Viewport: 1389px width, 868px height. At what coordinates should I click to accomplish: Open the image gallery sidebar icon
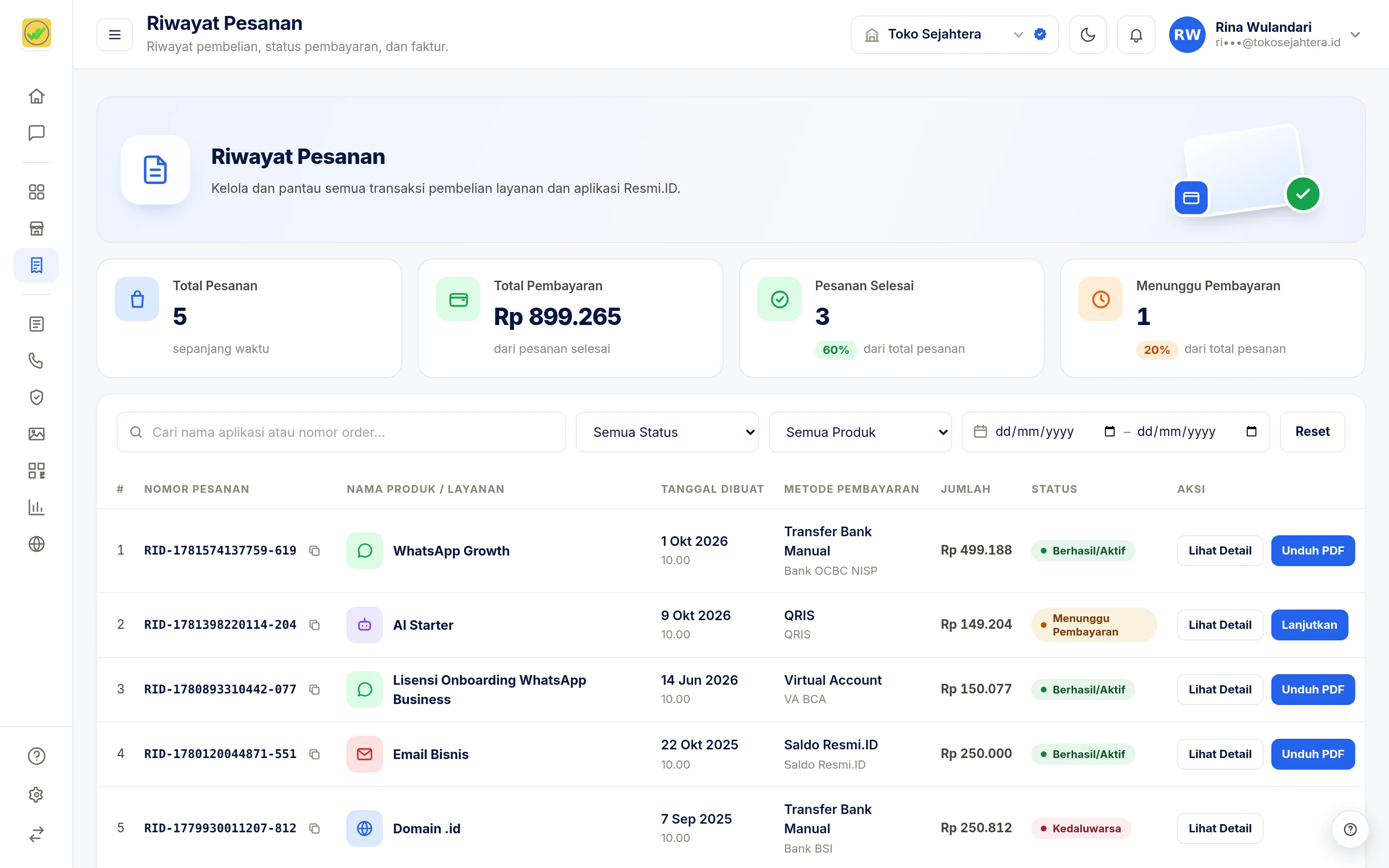tap(36, 434)
